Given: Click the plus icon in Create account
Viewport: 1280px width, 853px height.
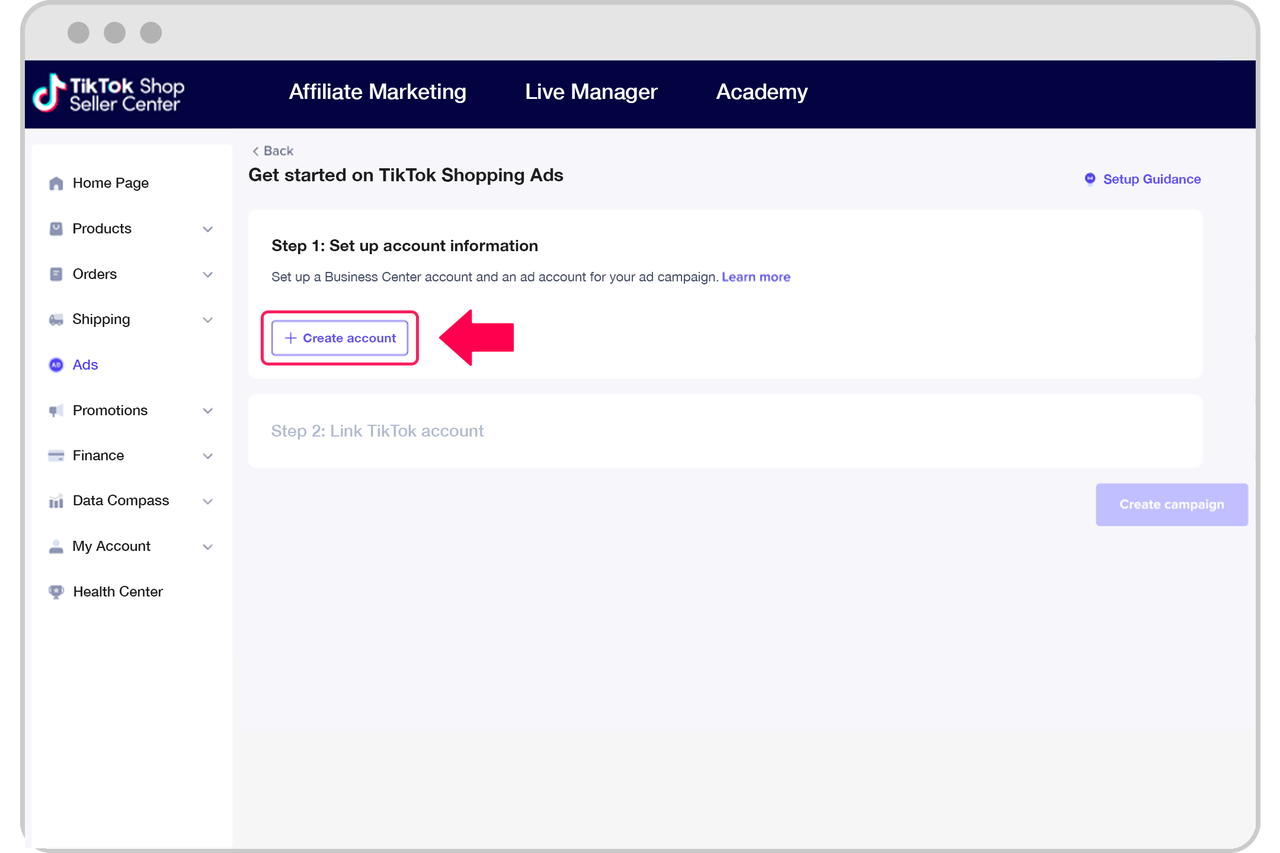Looking at the screenshot, I should click(291, 338).
